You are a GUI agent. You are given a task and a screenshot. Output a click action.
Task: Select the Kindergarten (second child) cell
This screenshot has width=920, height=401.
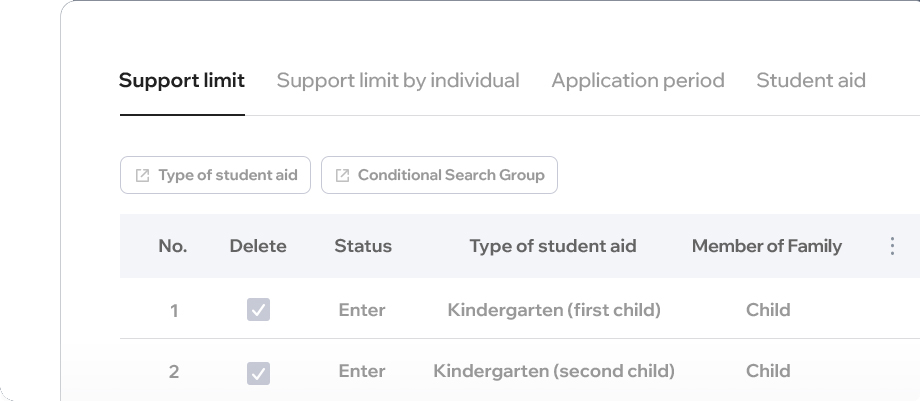point(554,371)
